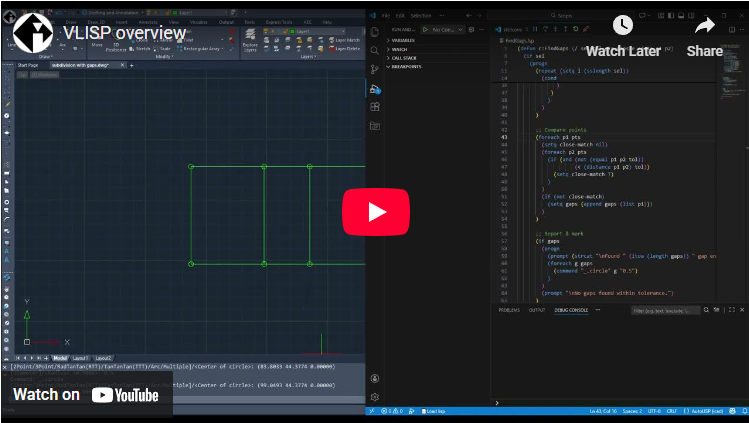Expand the CALL STACK section
Viewport: 749px width, 423px height.
point(403,58)
